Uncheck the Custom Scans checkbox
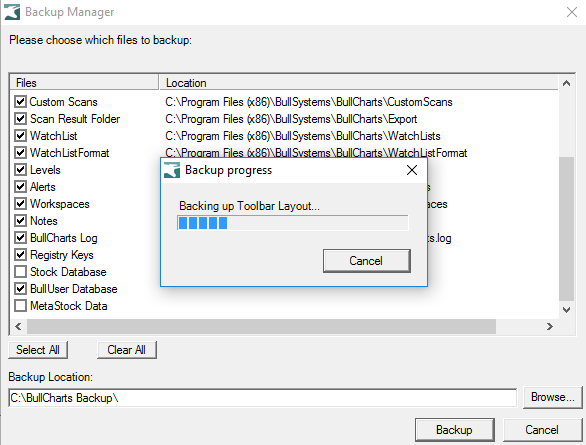The width and height of the screenshot is (586, 445). [20, 102]
